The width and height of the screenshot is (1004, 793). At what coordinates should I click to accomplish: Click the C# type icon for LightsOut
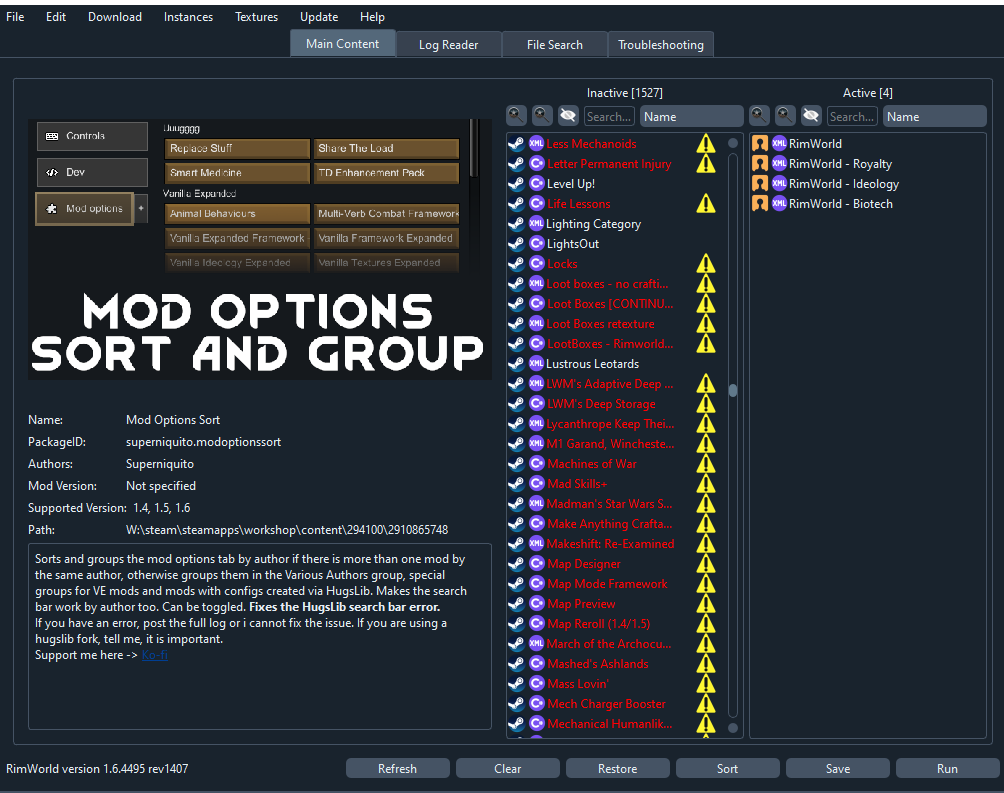click(x=537, y=243)
